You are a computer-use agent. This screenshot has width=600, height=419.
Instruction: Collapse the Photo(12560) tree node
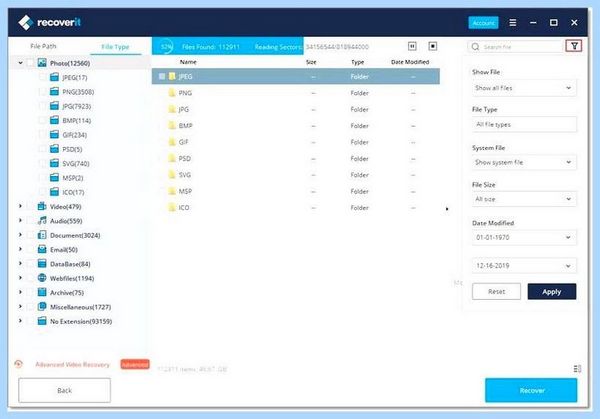pyautogui.click(x=20, y=63)
